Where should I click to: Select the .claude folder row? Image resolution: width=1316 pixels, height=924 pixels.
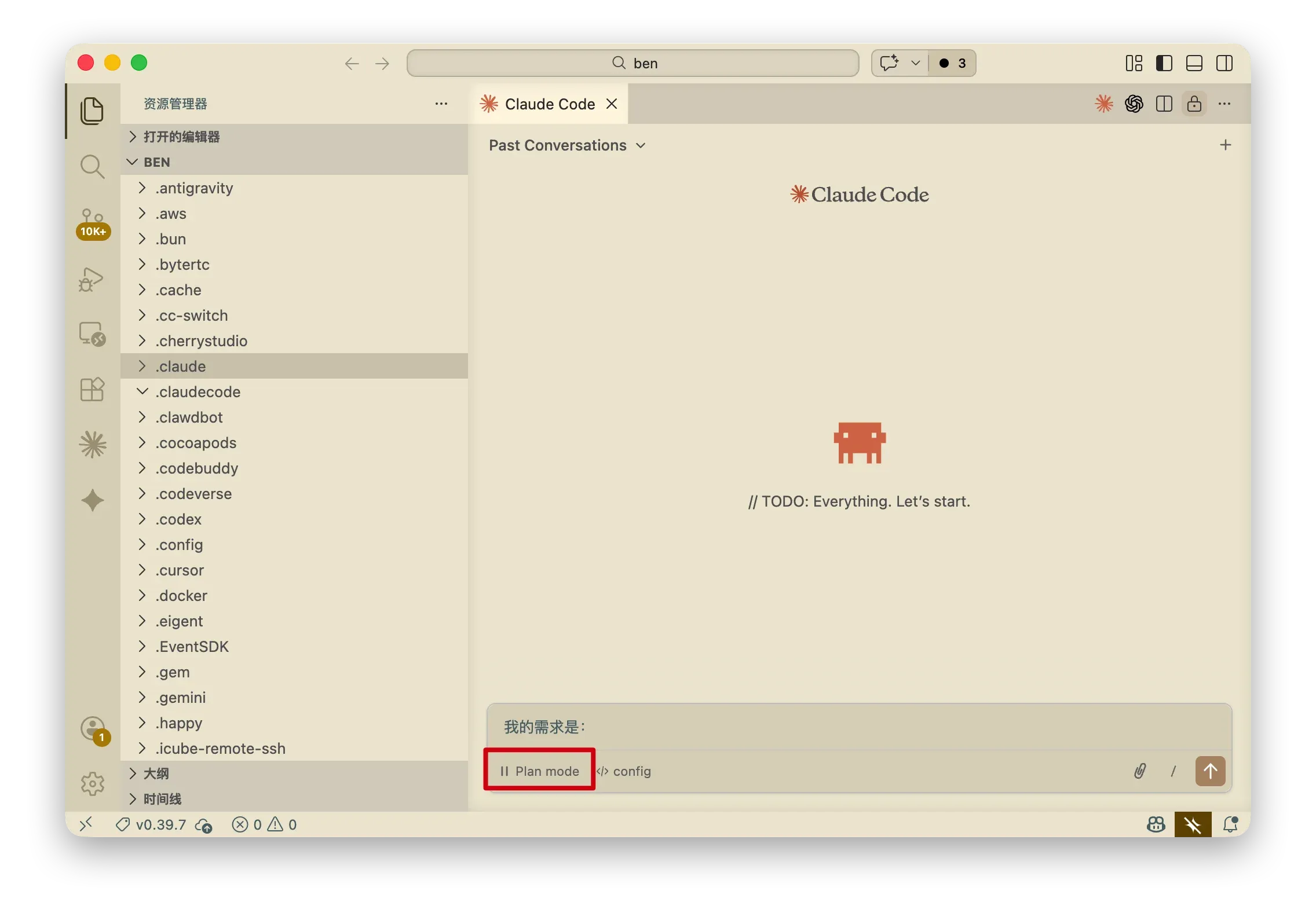pos(294,366)
